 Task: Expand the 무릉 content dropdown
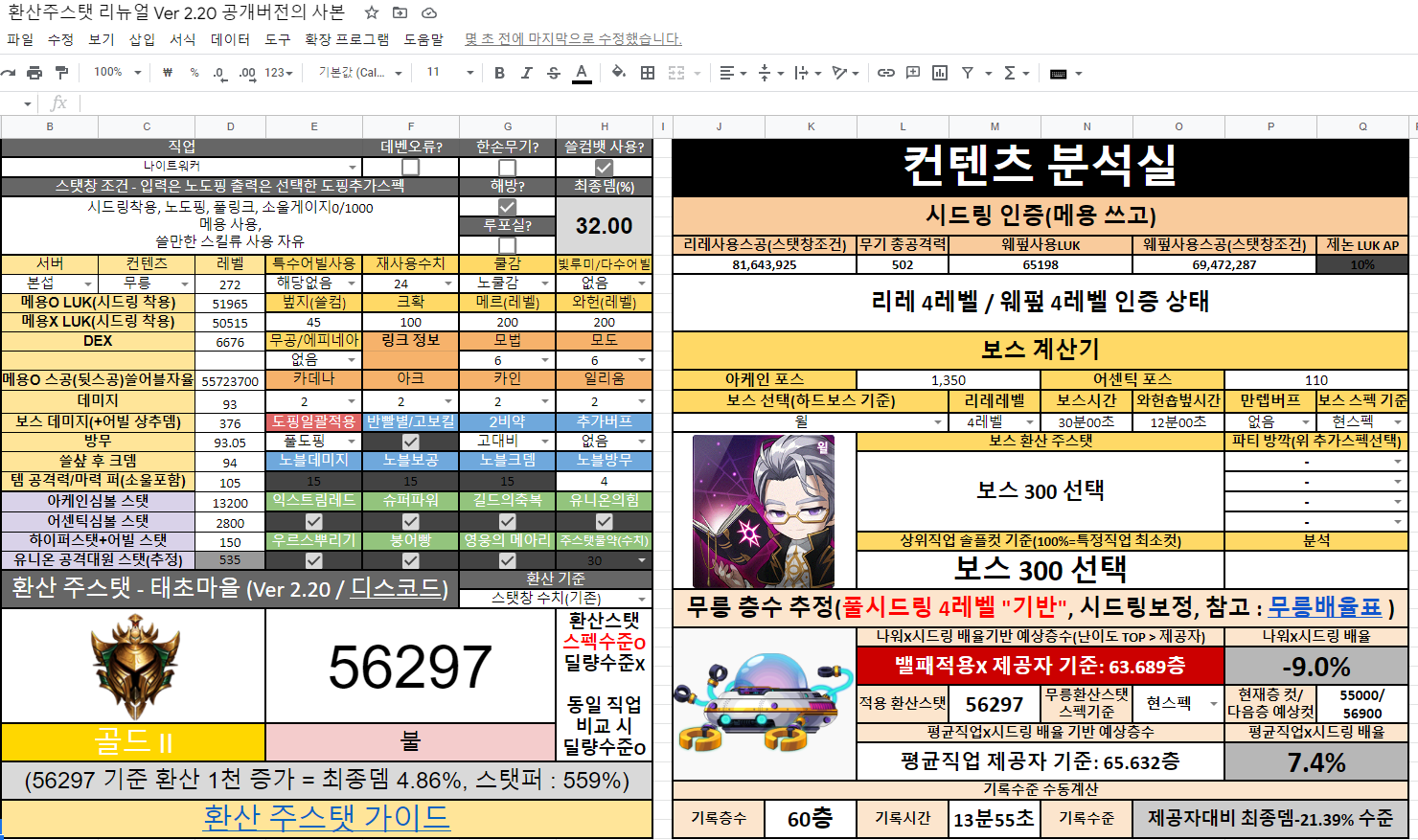[184, 284]
